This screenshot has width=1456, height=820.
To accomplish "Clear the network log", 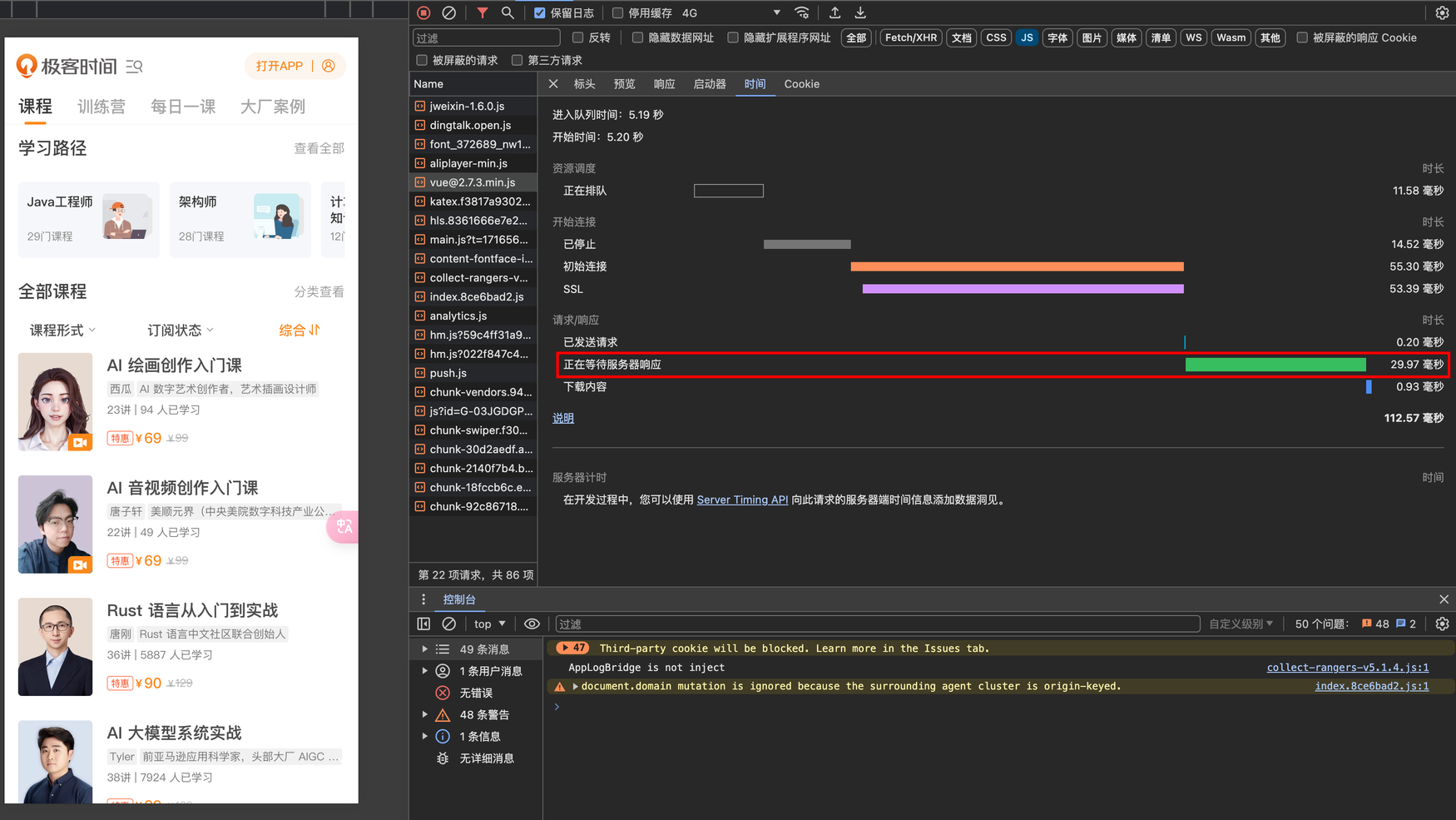I will 448,12.
